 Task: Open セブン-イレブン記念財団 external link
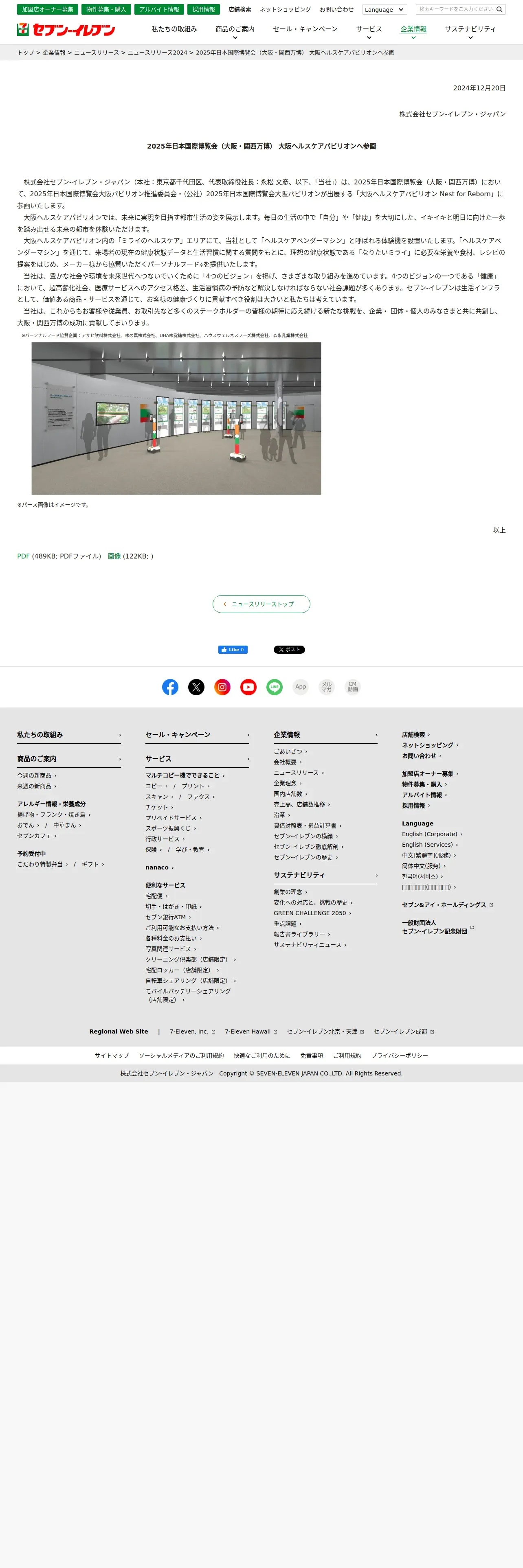(x=438, y=927)
